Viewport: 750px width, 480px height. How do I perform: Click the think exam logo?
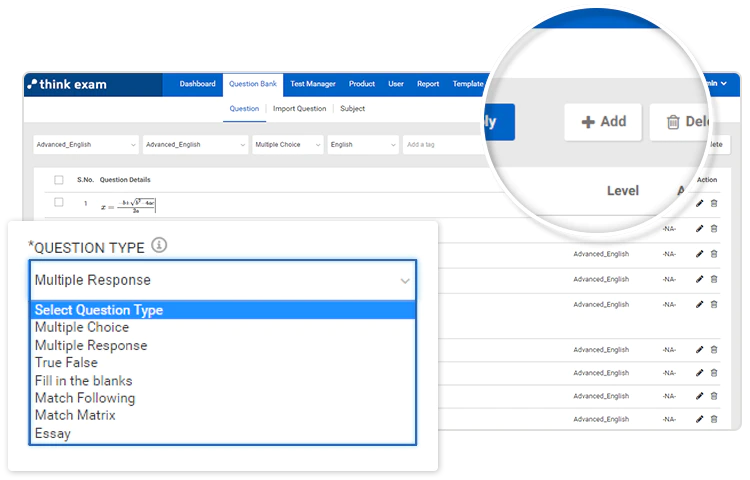pyautogui.click(x=67, y=85)
